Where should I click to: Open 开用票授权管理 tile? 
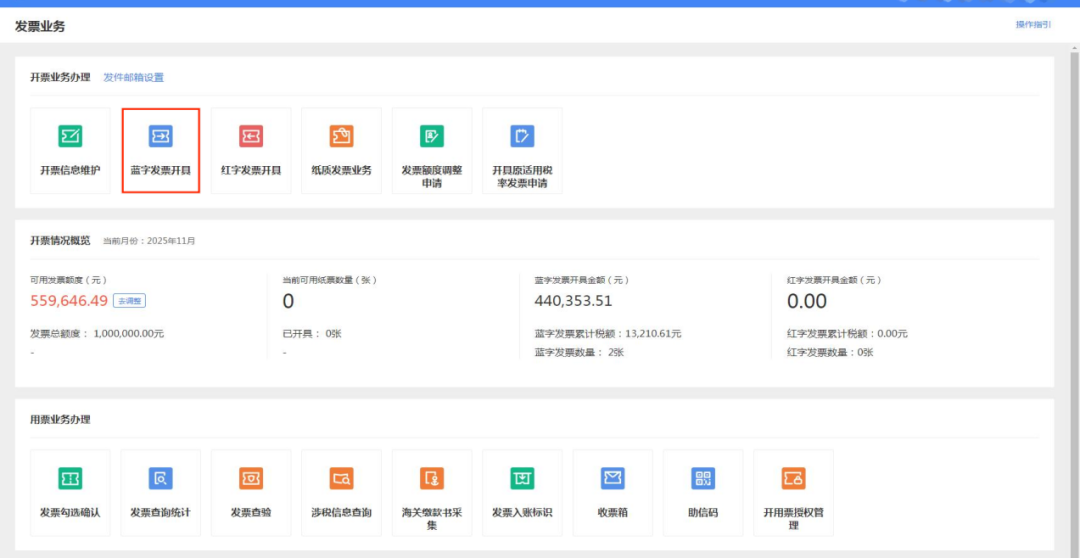click(793, 493)
